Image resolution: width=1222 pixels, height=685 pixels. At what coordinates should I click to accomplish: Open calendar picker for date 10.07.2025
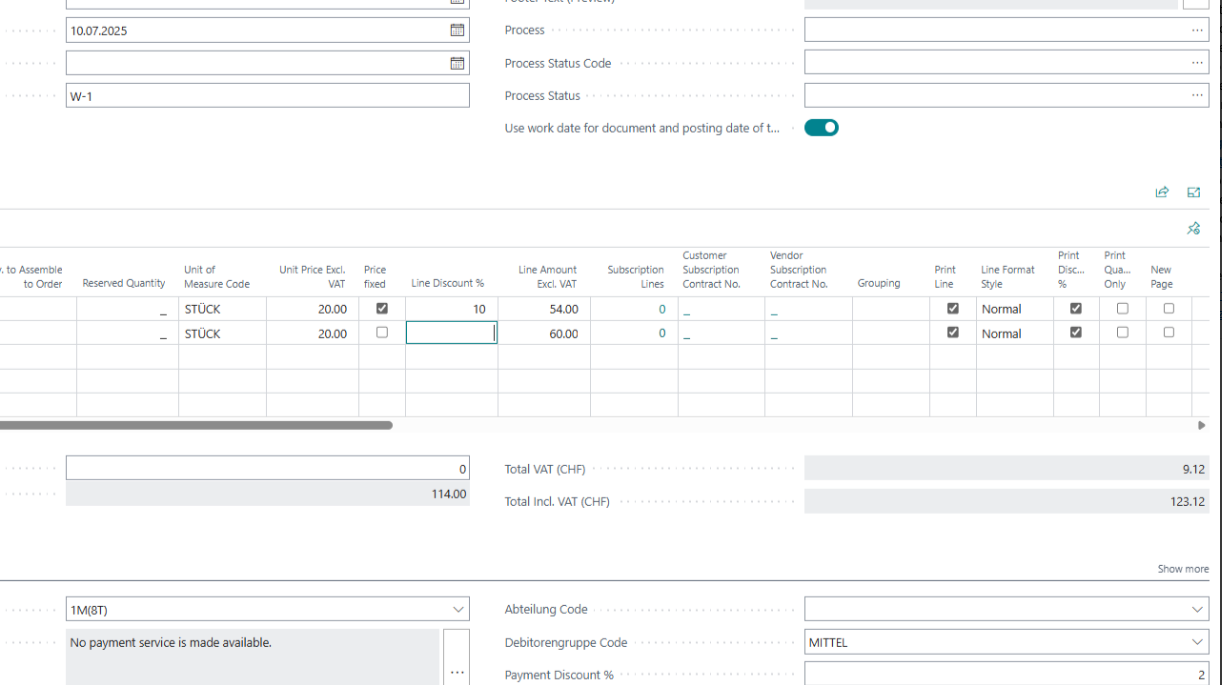tap(457, 31)
